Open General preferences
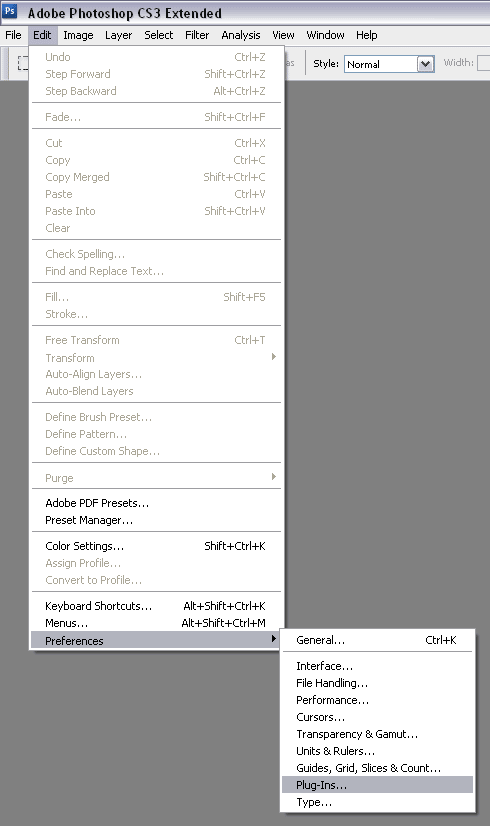 377,640
